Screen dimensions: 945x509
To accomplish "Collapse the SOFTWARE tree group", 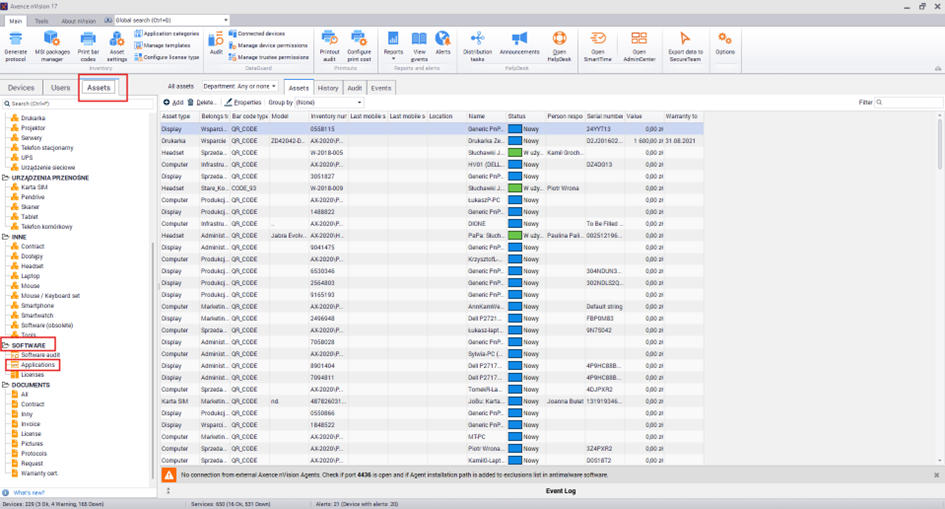I will pyautogui.click(x=5, y=345).
